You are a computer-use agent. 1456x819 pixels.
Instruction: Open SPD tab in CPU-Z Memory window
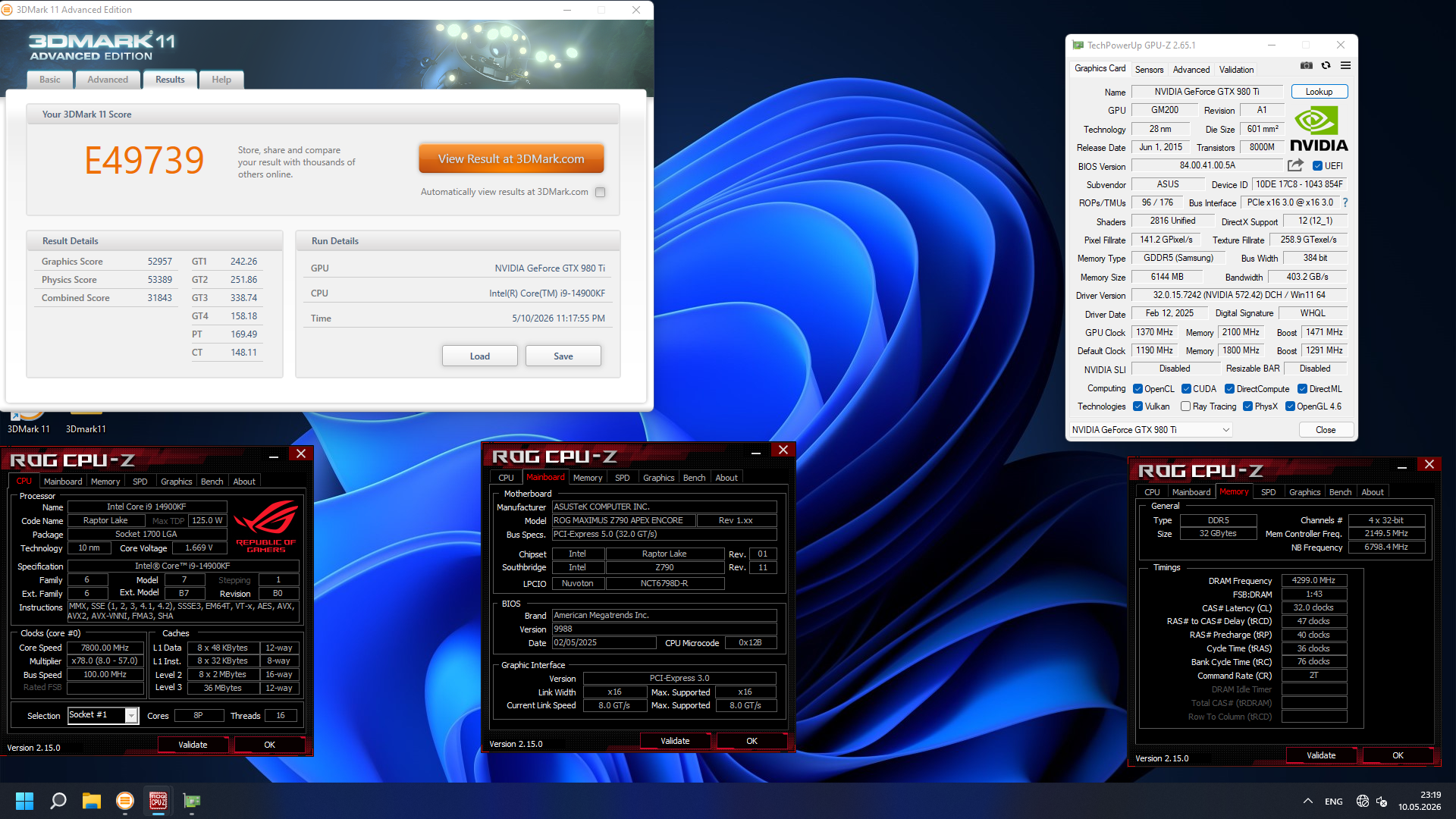(x=1268, y=492)
